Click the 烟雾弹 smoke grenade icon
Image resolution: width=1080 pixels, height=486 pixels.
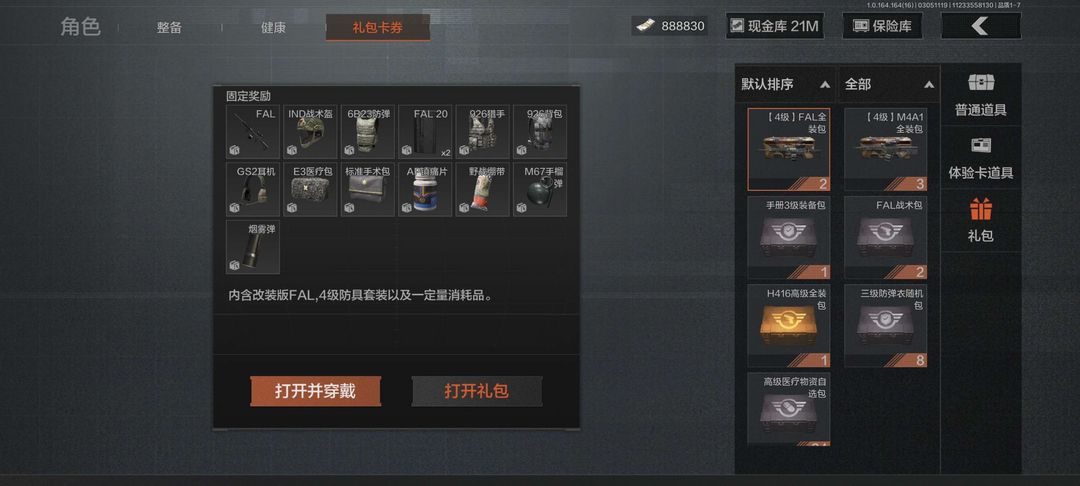(x=252, y=247)
